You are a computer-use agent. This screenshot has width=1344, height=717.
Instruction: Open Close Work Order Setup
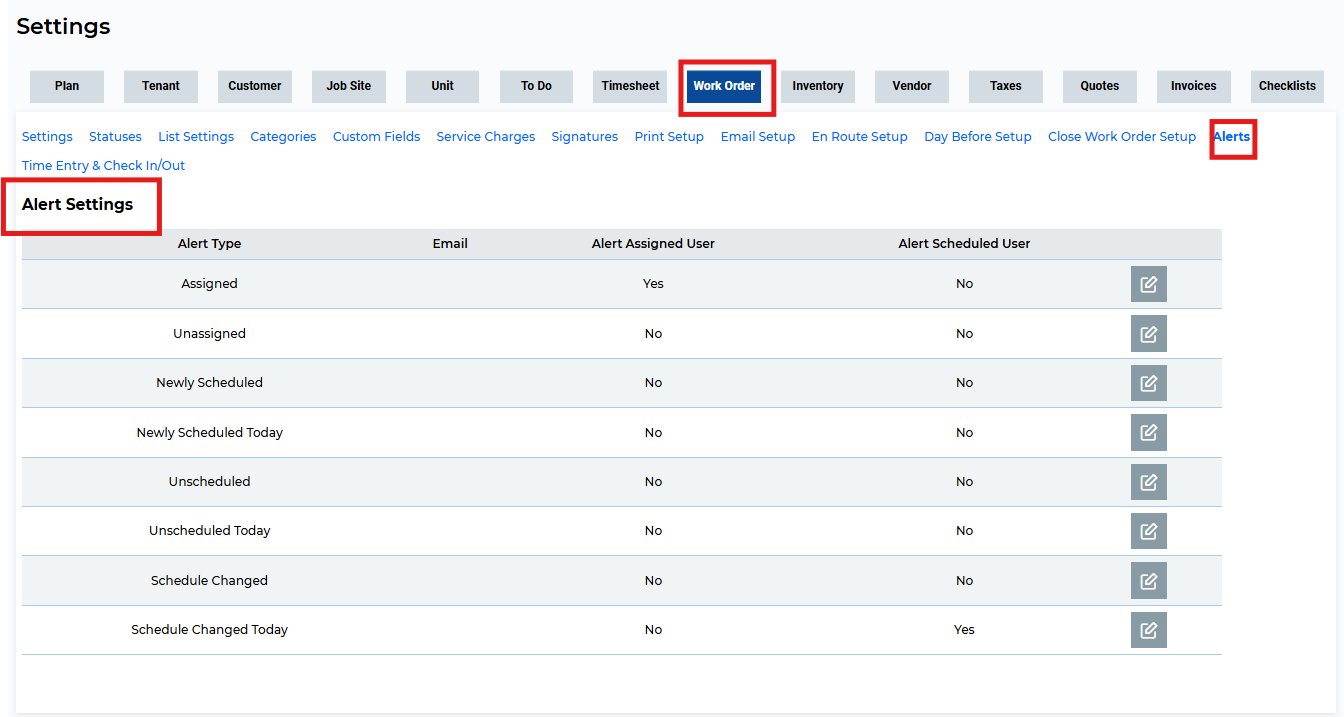coord(1122,137)
